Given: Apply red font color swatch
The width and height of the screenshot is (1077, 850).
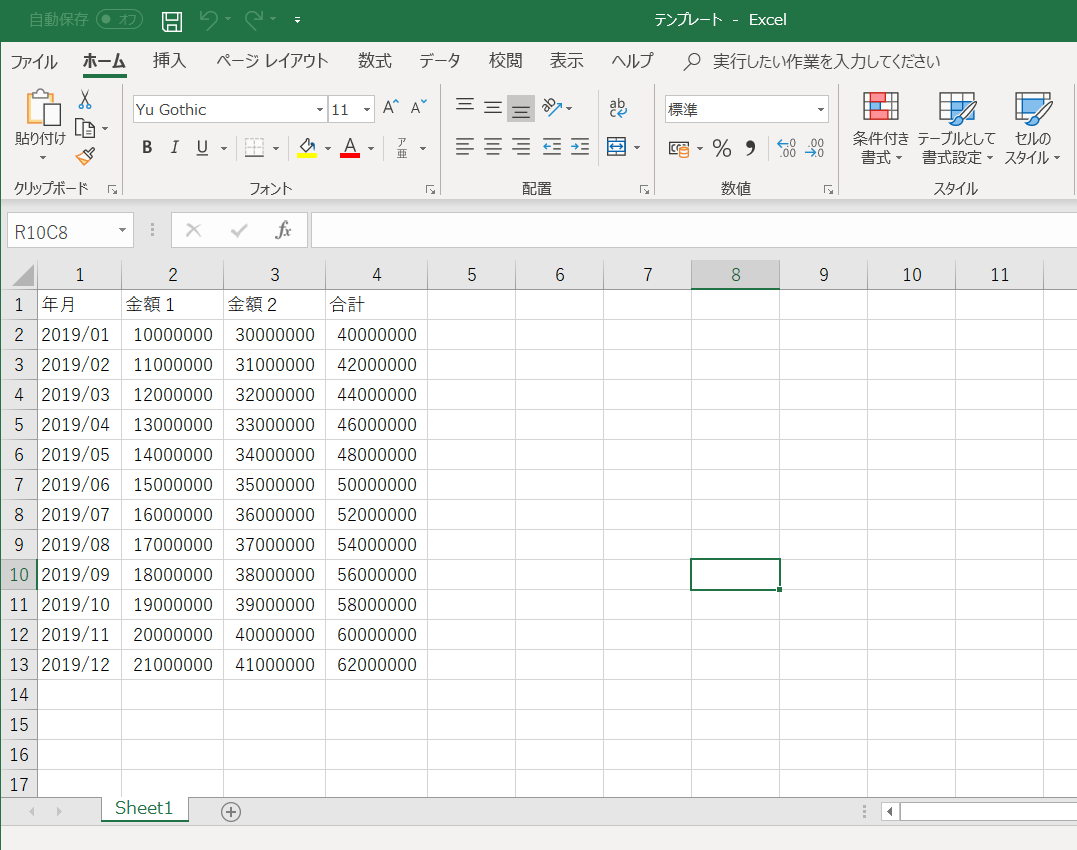Looking at the screenshot, I should [350, 148].
